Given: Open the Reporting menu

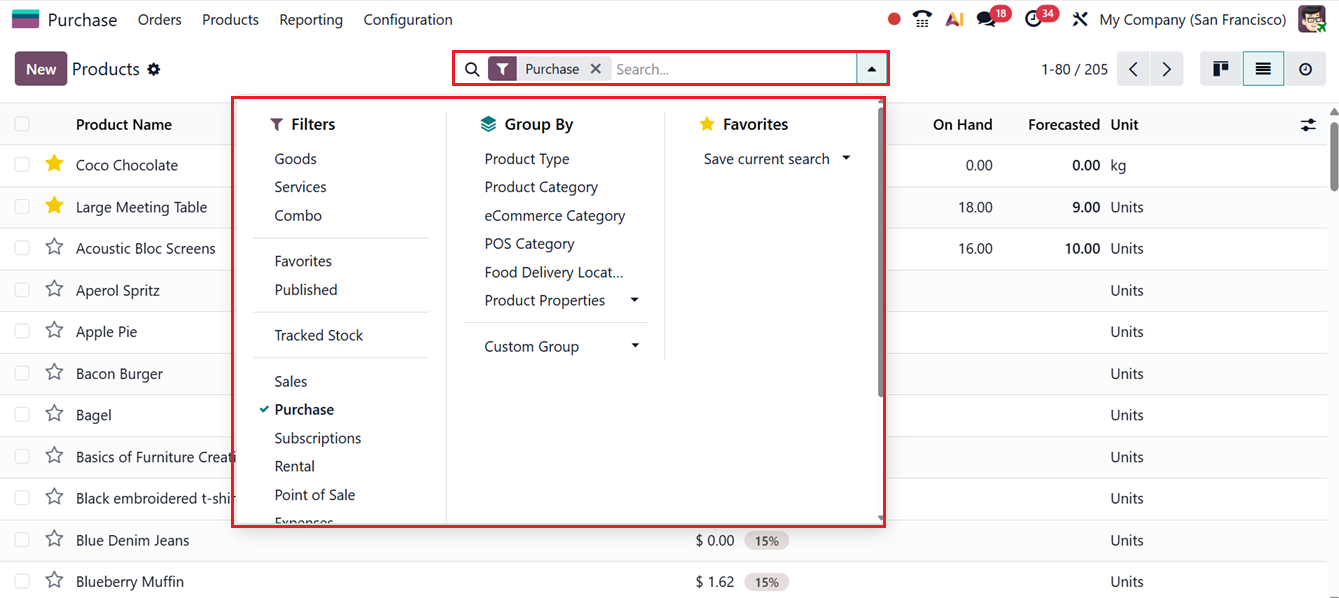Looking at the screenshot, I should 311,19.
